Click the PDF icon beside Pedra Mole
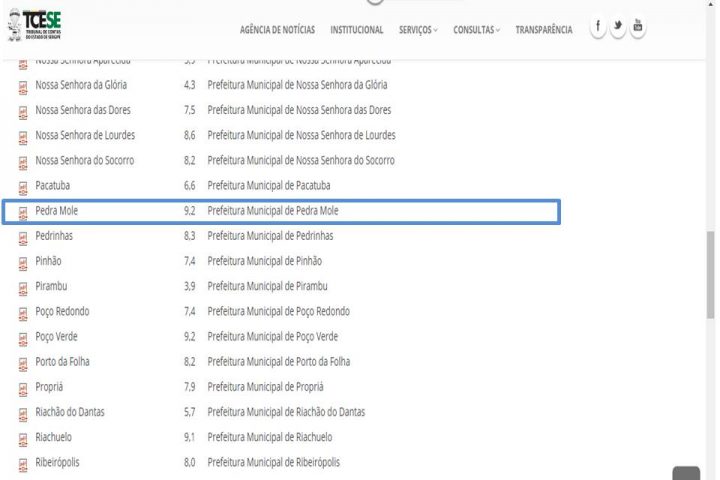 pos(22,212)
